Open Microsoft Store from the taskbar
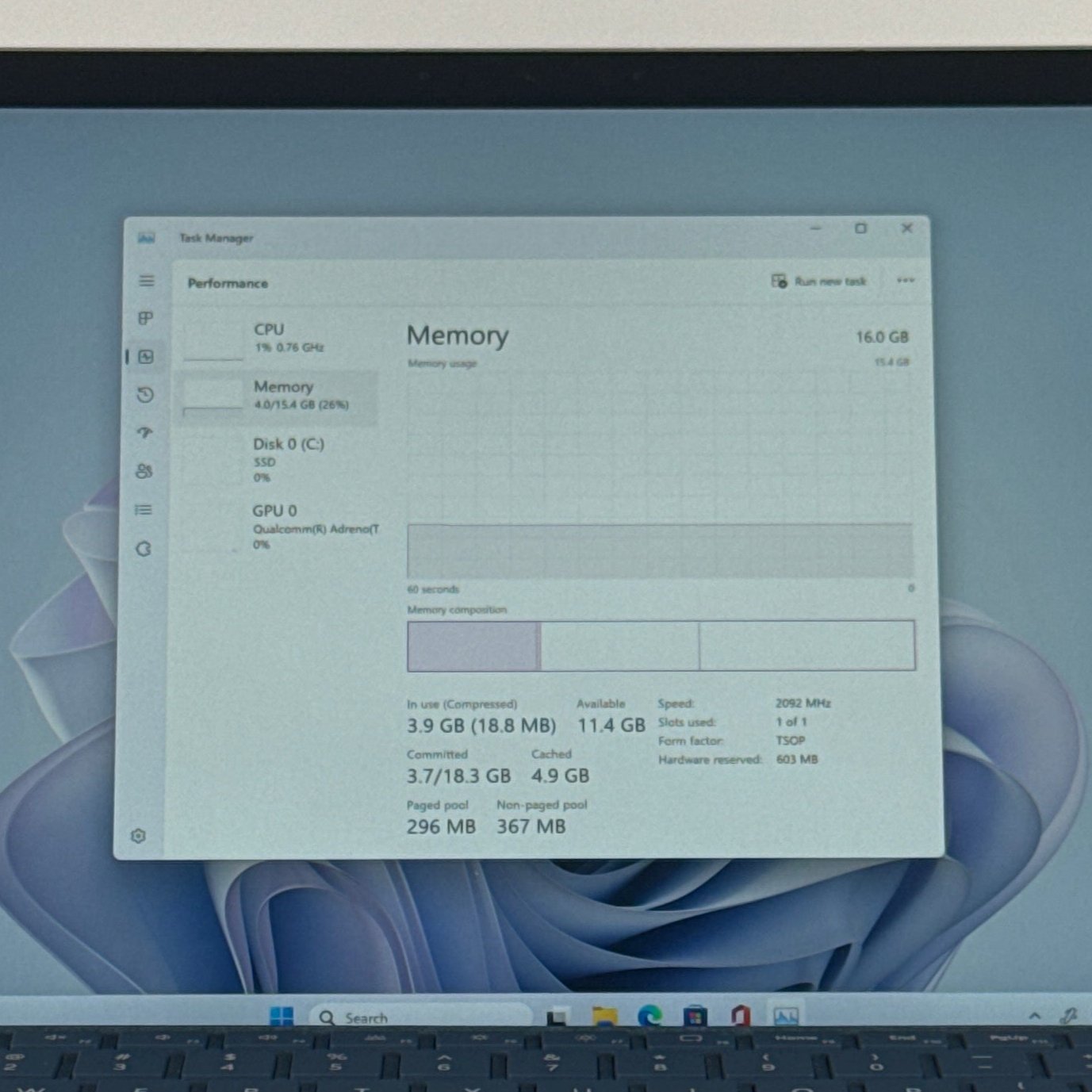 (695, 1016)
